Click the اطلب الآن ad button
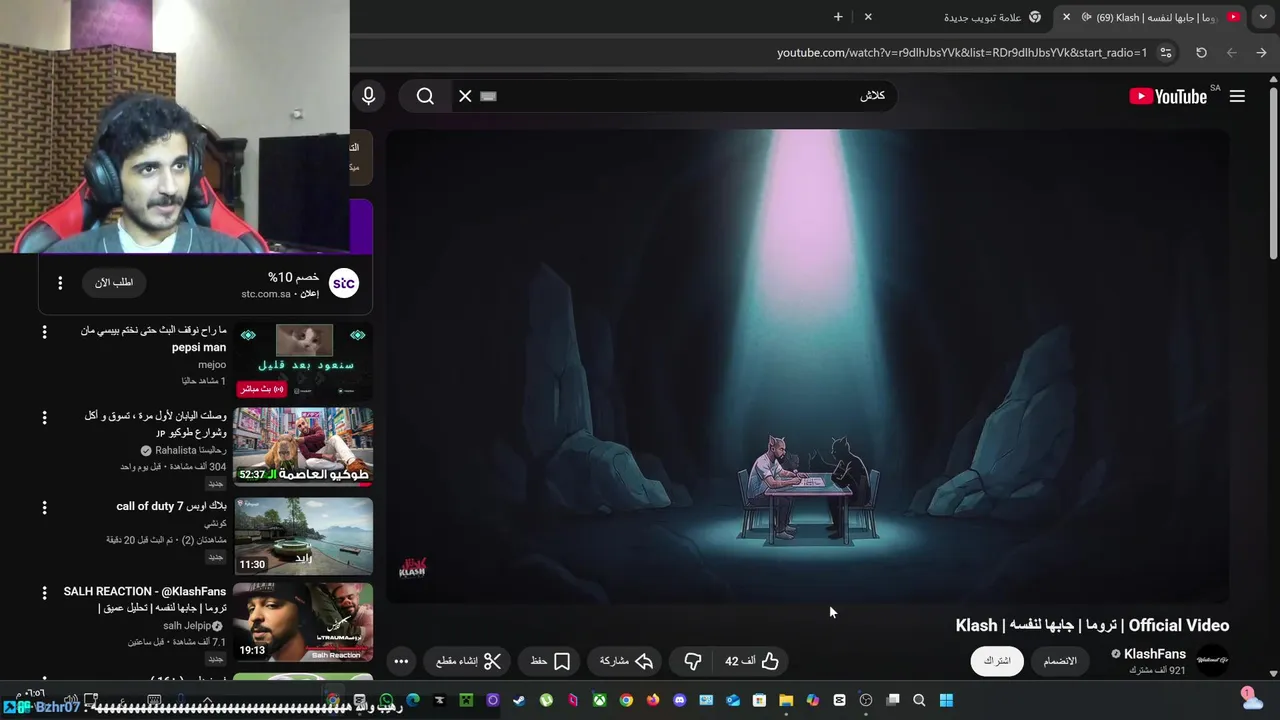Image resolution: width=1280 pixels, height=720 pixels. 114,283
